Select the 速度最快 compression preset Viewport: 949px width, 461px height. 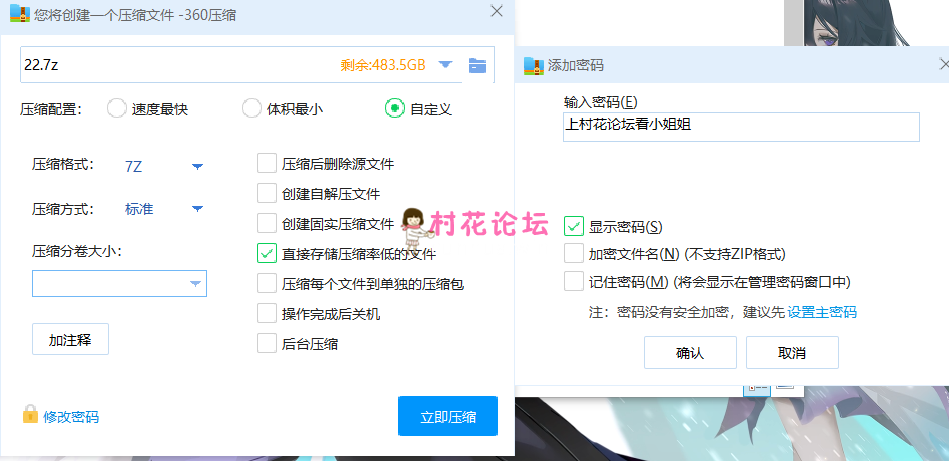click(x=116, y=109)
